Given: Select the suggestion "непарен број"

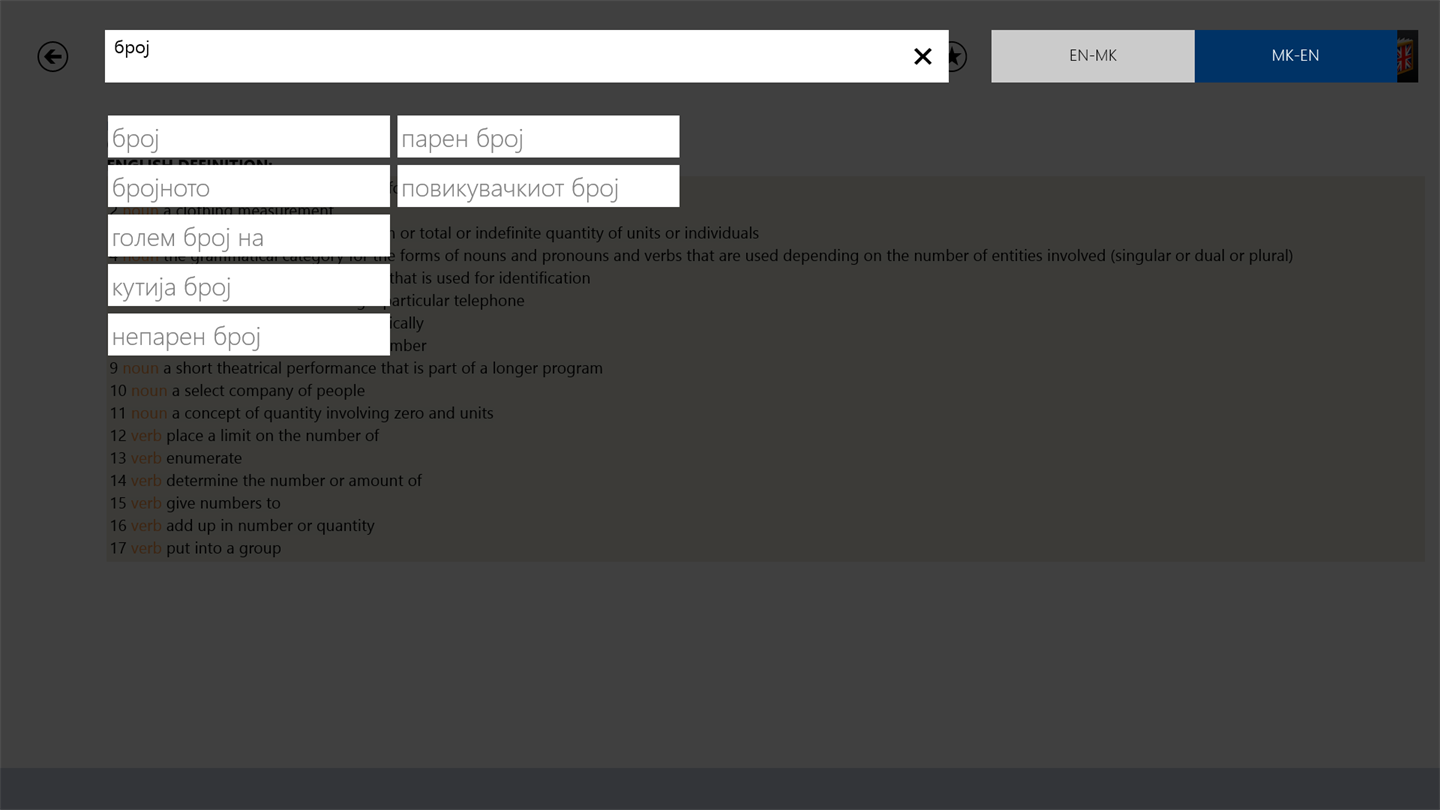Looking at the screenshot, I should (249, 335).
